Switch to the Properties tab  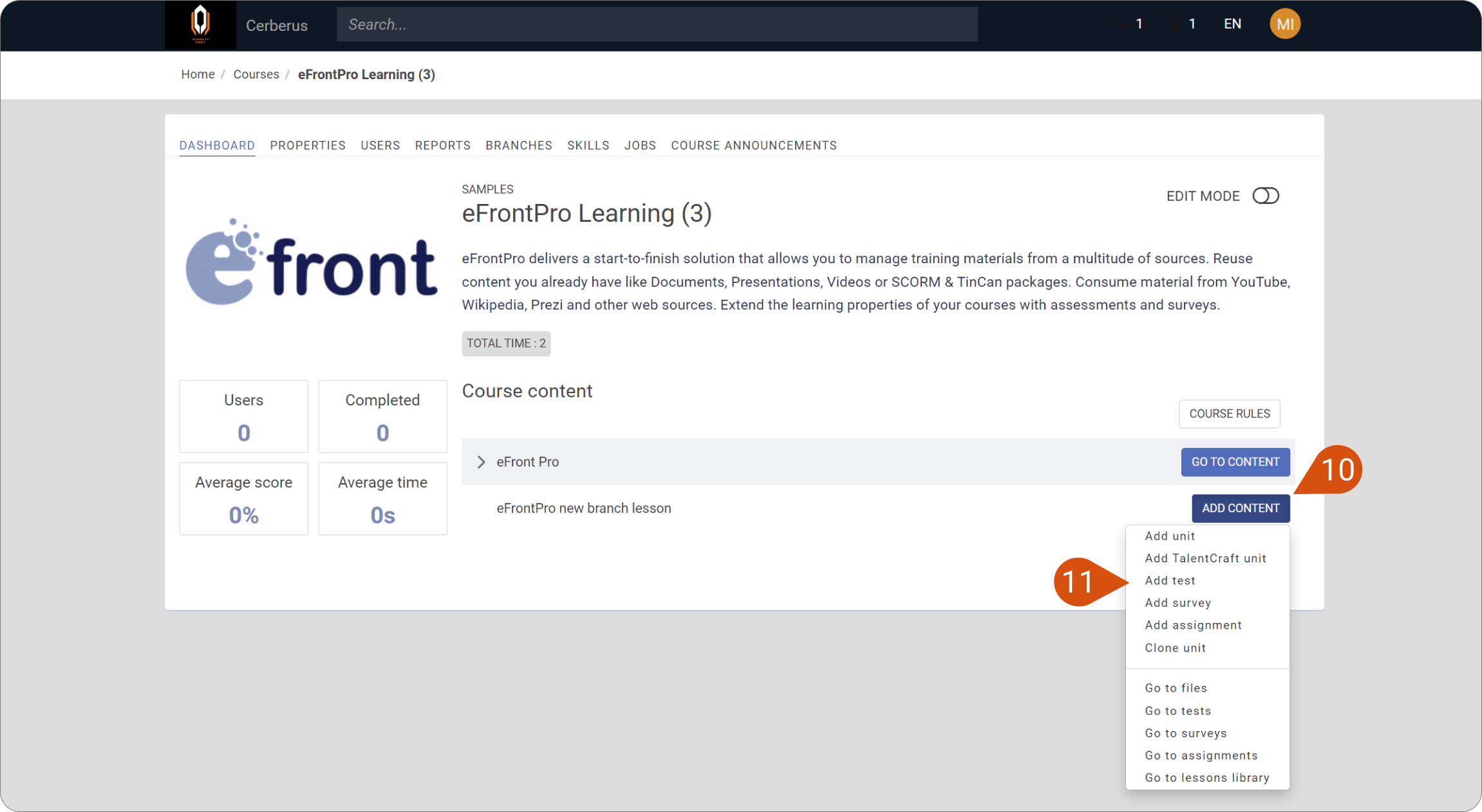click(x=308, y=145)
